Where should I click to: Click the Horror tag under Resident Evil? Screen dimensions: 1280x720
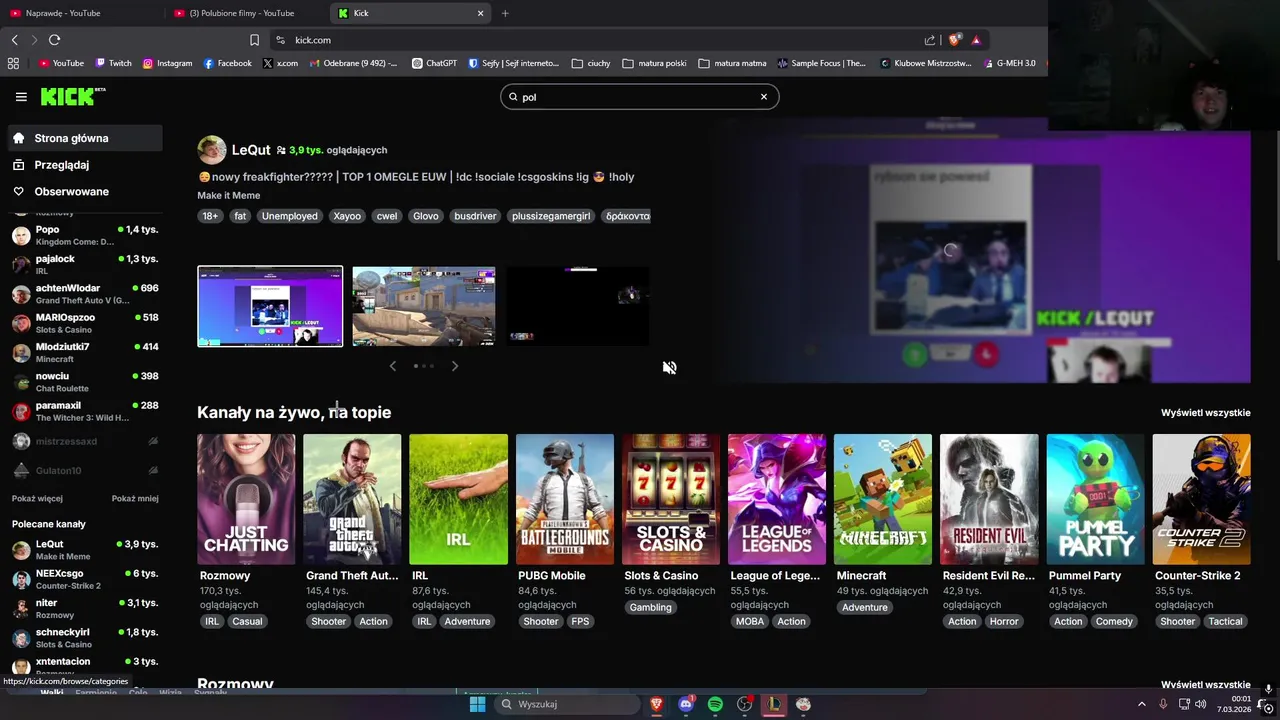(x=1004, y=621)
